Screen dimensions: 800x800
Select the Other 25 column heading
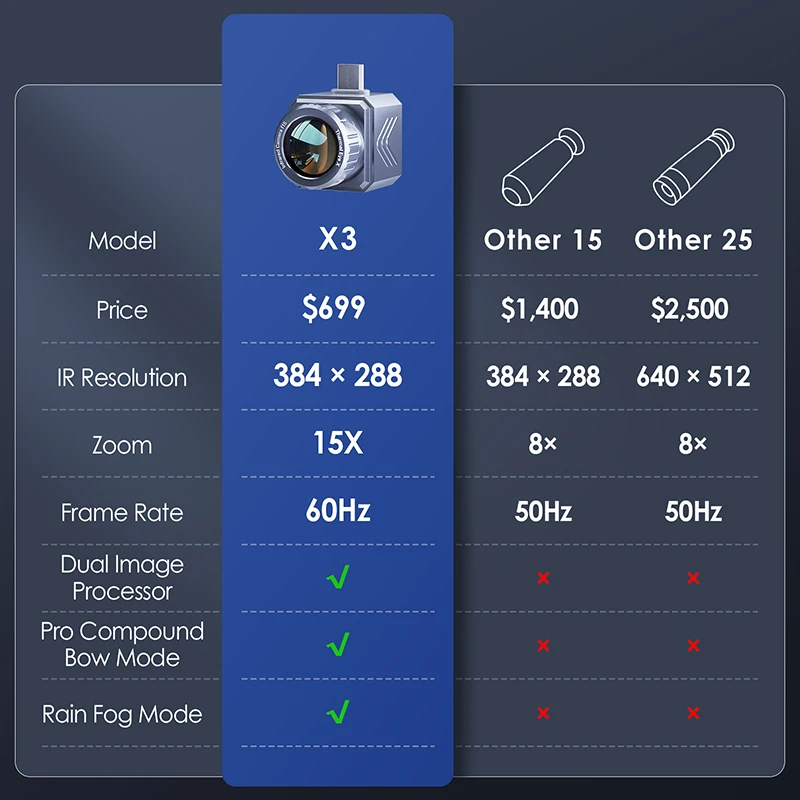(693, 240)
